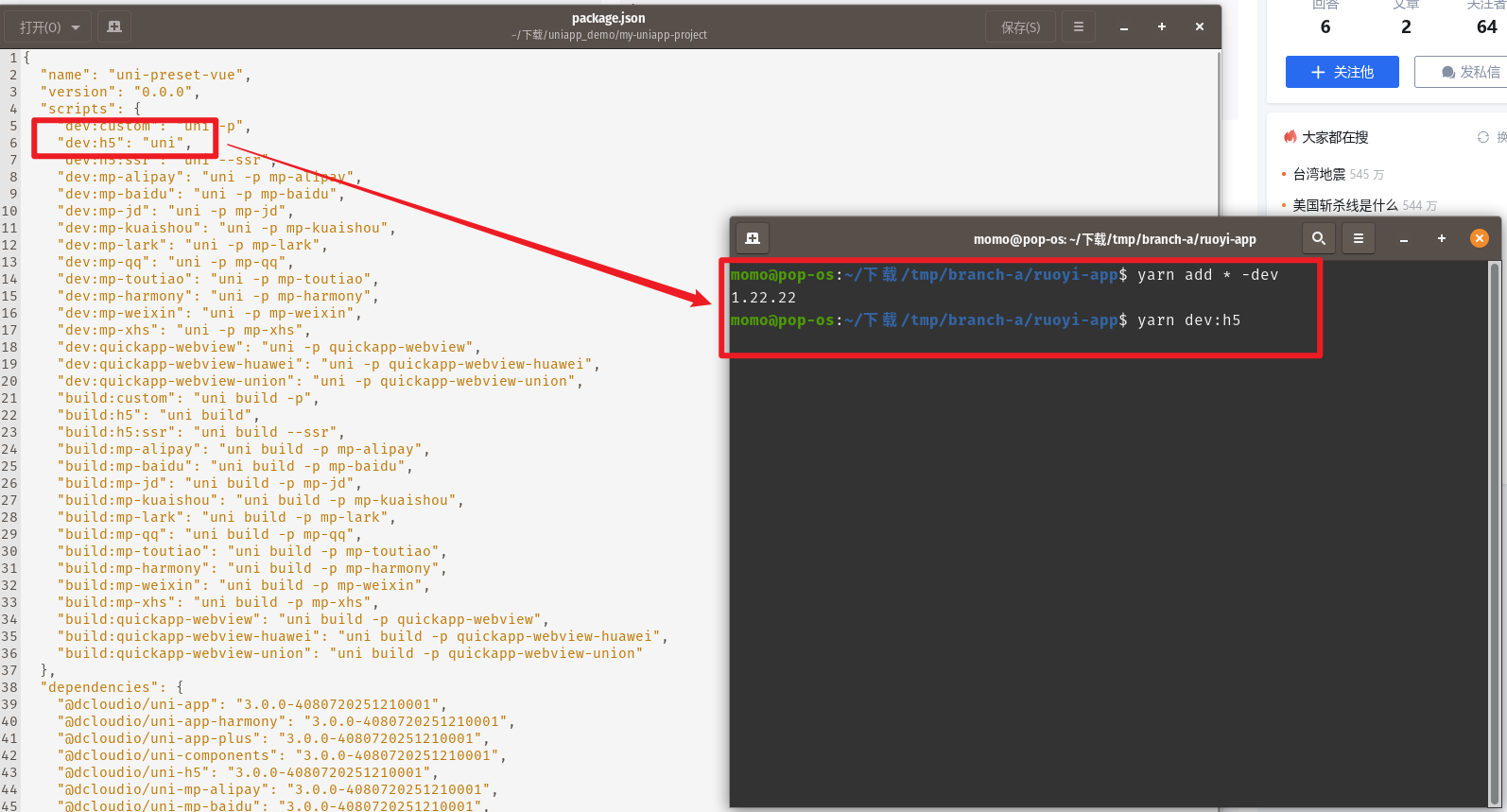Maximize the terminal window
Viewport: 1507px width, 812px height.
click(x=1441, y=238)
